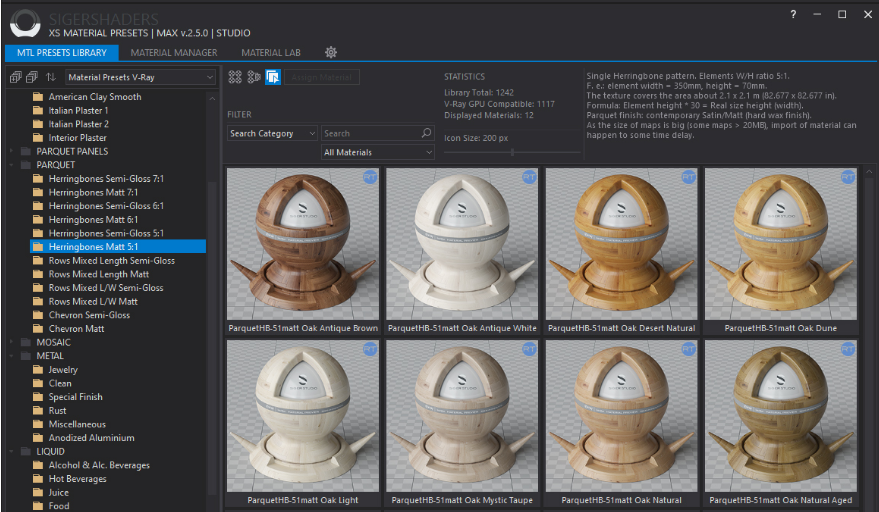Select Herringbones Semi-Gloss 6:1 category
Screen dimensions: 879x512
tap(106, 206)
